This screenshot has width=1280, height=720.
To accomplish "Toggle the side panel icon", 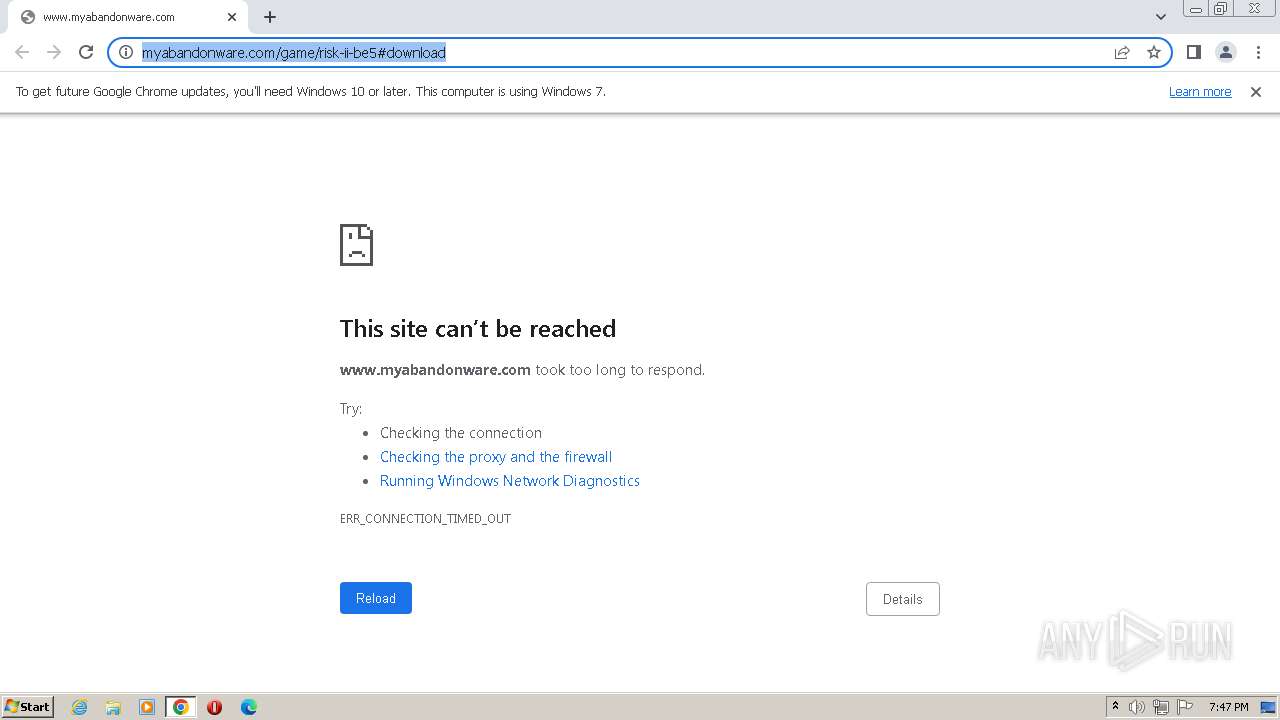I will 1193,52.
